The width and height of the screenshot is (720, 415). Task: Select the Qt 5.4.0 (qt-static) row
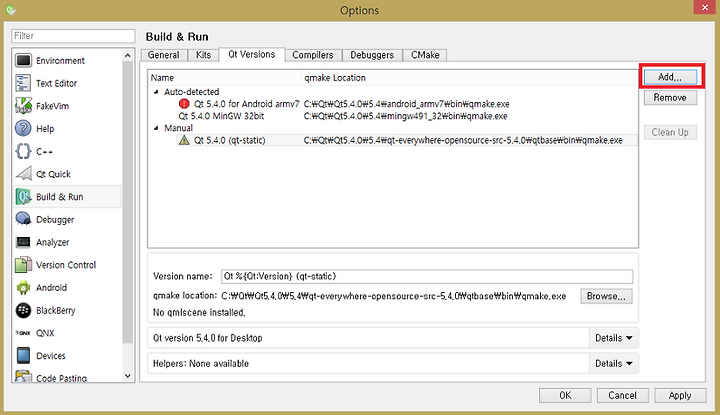coord(393,140)
